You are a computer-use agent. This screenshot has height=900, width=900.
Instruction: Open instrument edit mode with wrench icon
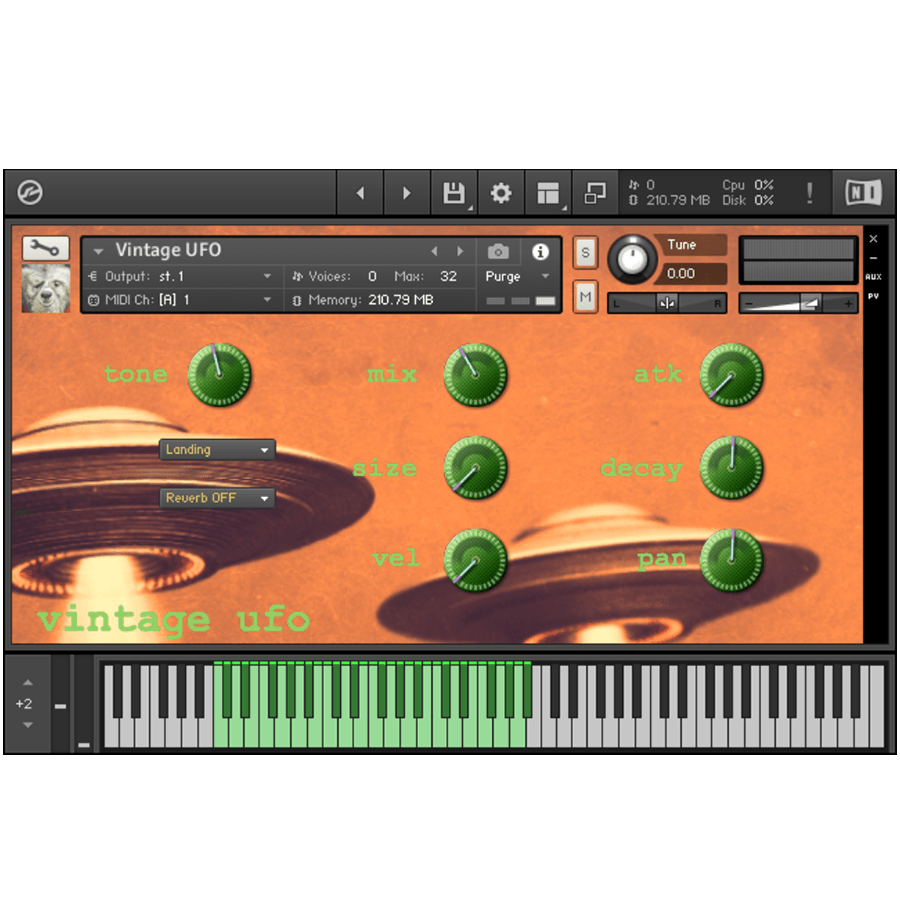[x=45, y=248]
